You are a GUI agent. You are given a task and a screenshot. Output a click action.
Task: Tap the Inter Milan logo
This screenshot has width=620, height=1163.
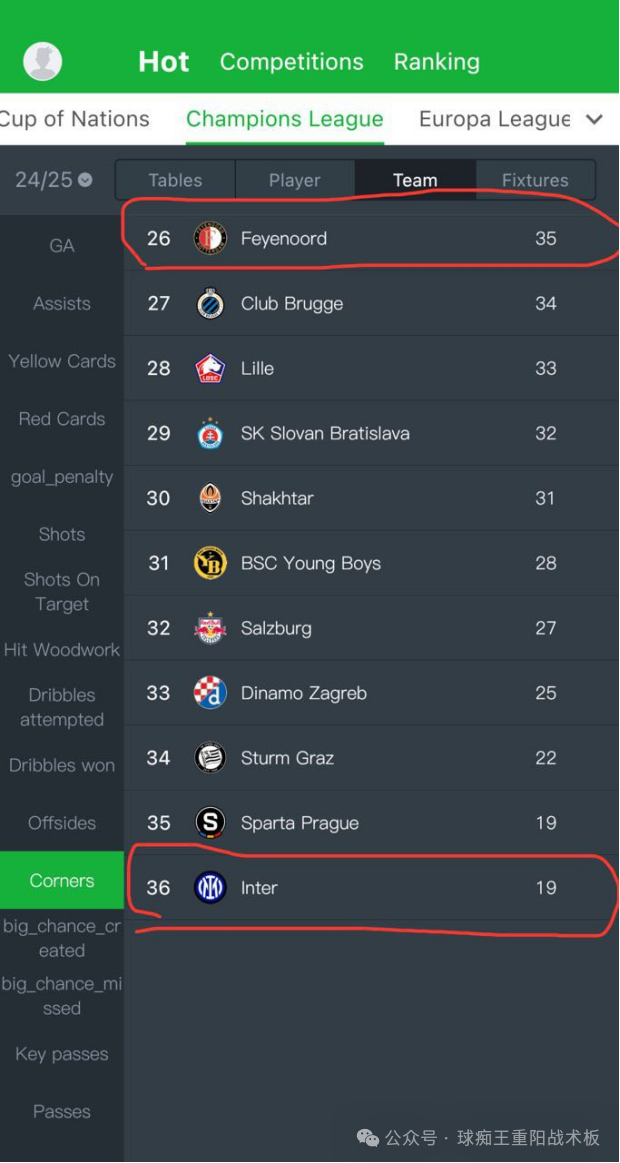coord(210,888)
